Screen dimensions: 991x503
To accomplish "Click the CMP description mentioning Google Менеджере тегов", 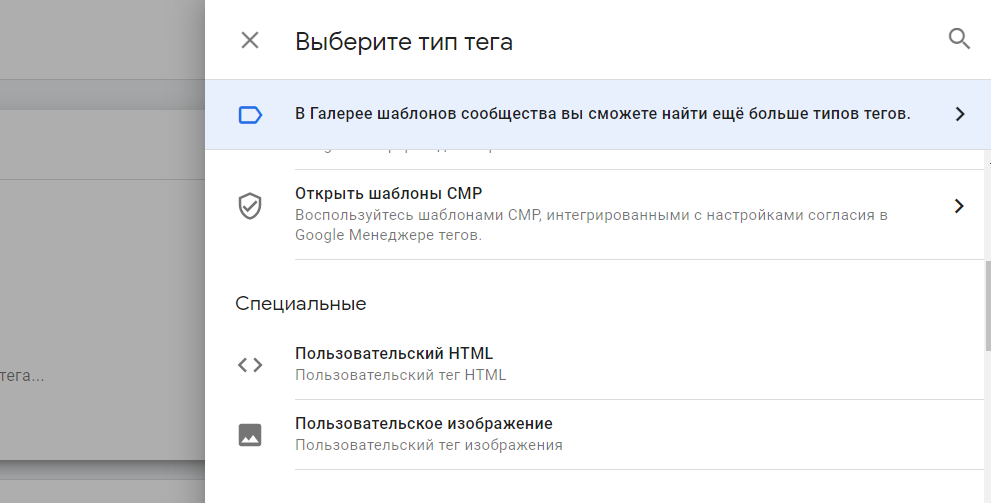I will [591, 225].
